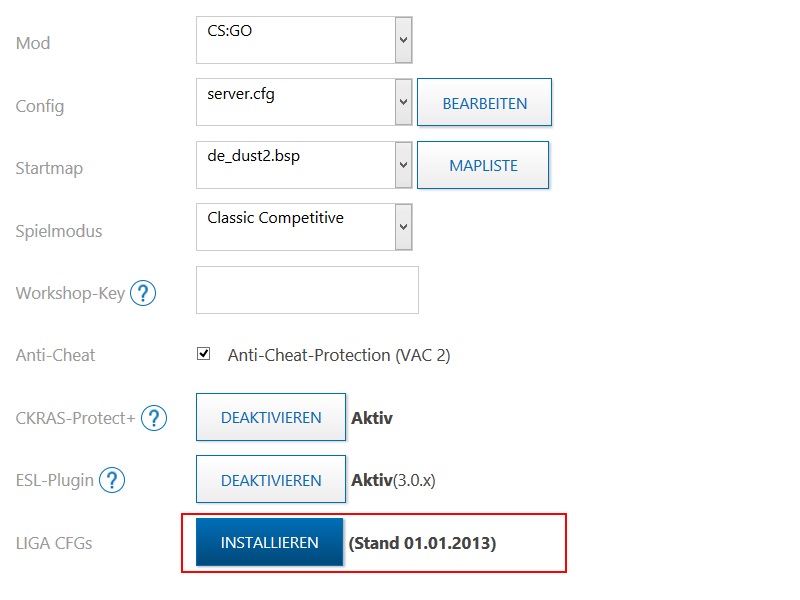Focus the Workshop-Key text input field

coord(307,290)
